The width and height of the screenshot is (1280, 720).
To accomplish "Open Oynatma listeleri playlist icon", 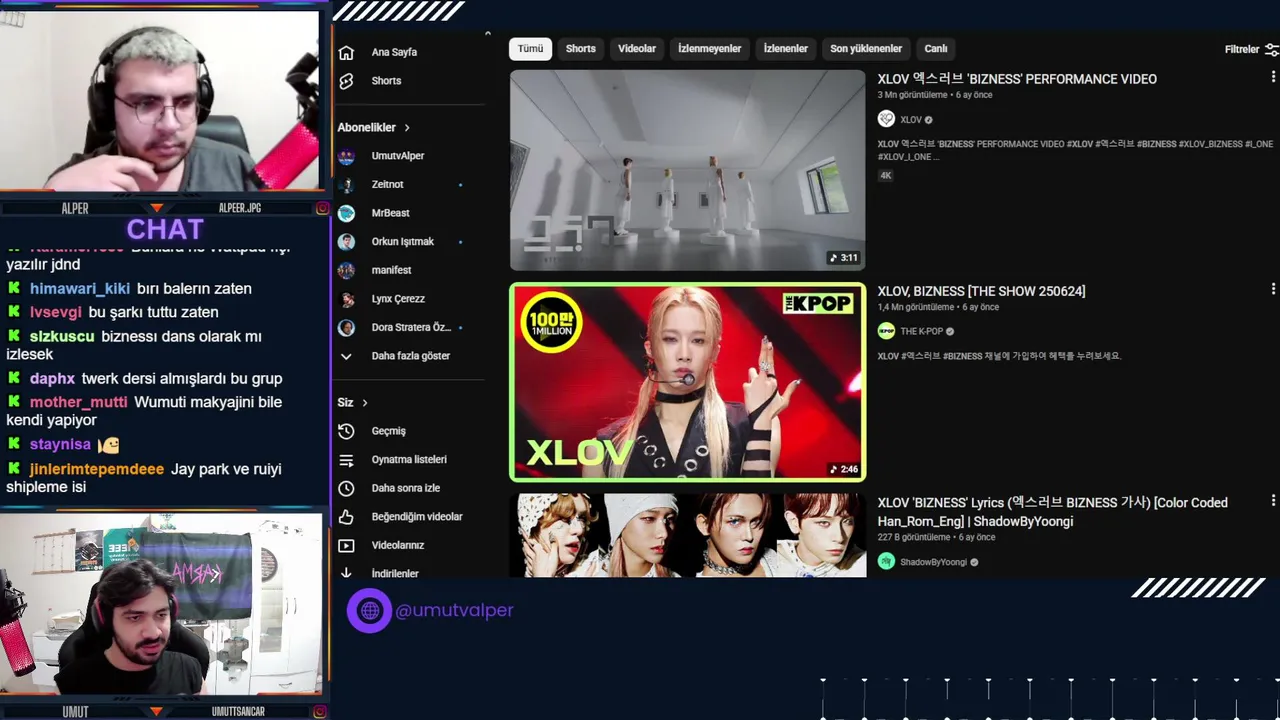I will (x=346, y=460).
